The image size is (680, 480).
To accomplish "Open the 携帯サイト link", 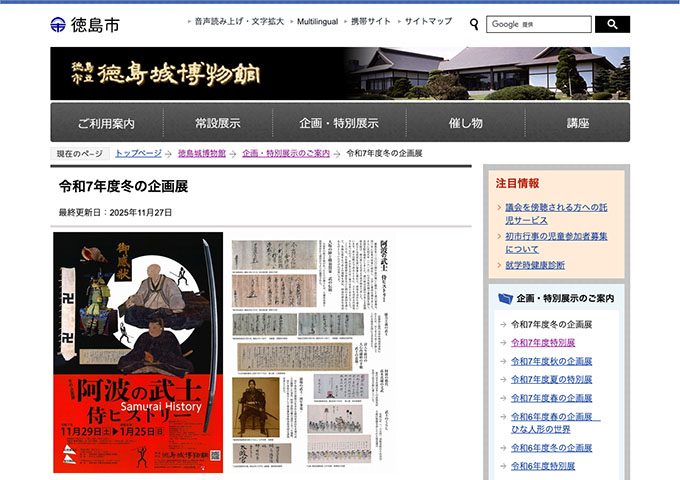I will (x=370, y=21).
